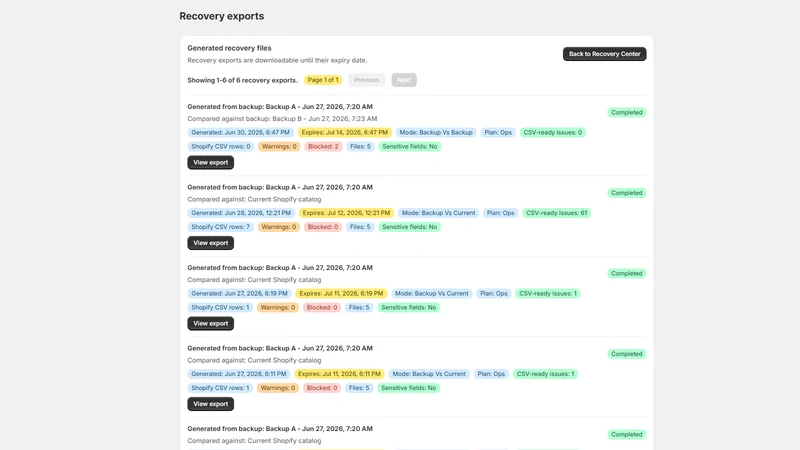This screenshot has width=800, height=450.
Task: Click 'Plan: Ops' badge in 6:11 PM export row
Action: click(491, 374)
